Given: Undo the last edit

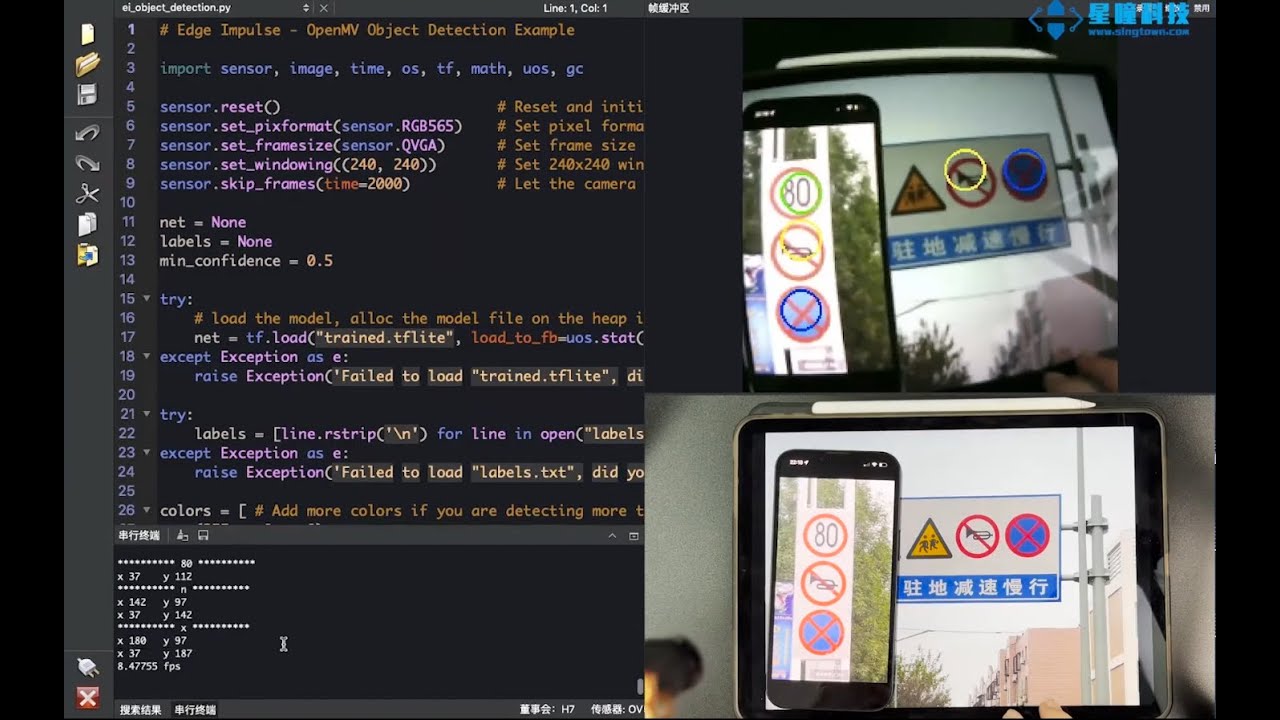Looking at the screenshot, I should click(87, 133).
